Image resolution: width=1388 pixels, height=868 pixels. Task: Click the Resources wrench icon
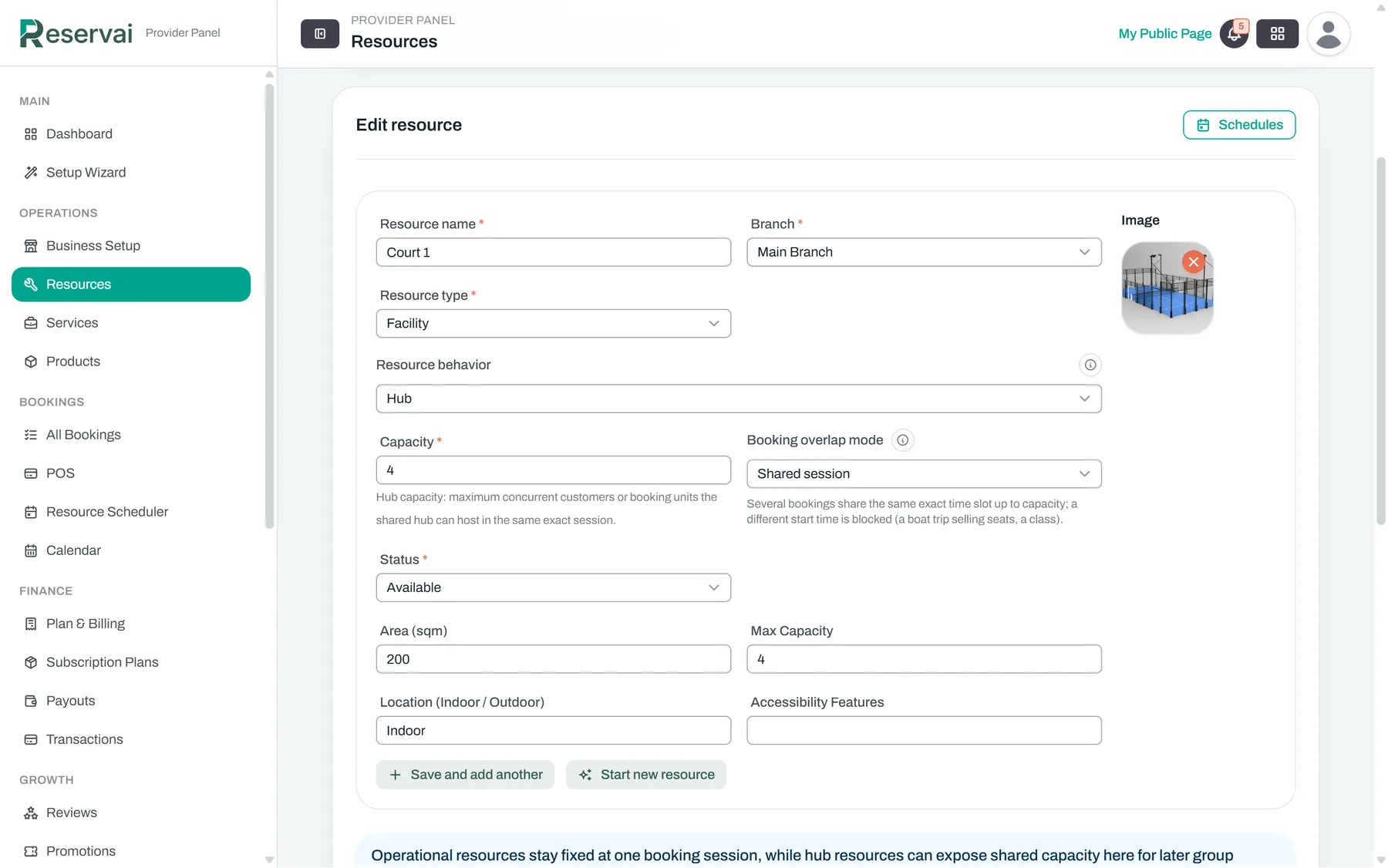tap(31, 284)
